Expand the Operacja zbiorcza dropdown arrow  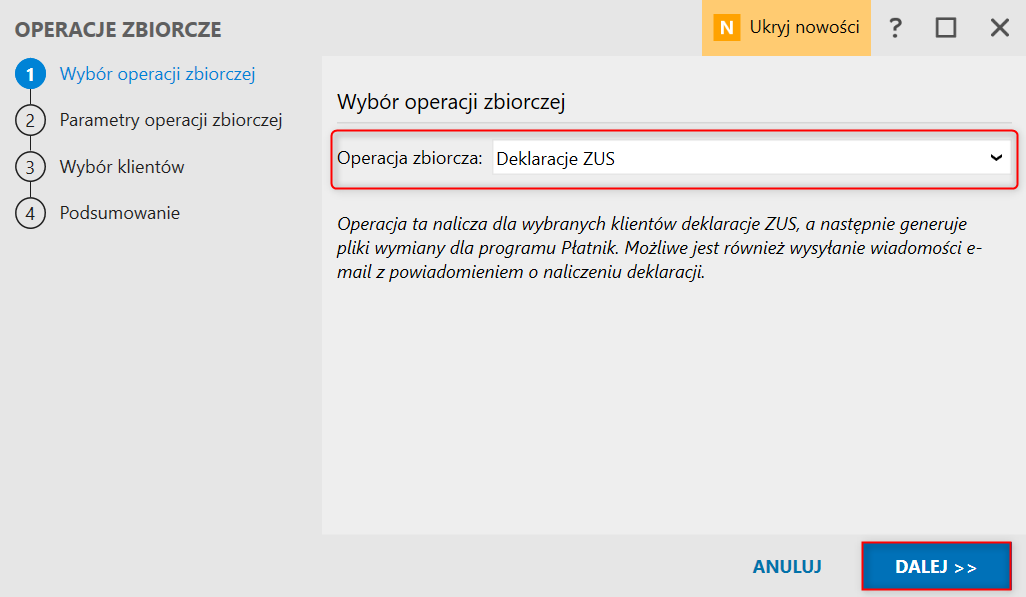tap(996, 158)
